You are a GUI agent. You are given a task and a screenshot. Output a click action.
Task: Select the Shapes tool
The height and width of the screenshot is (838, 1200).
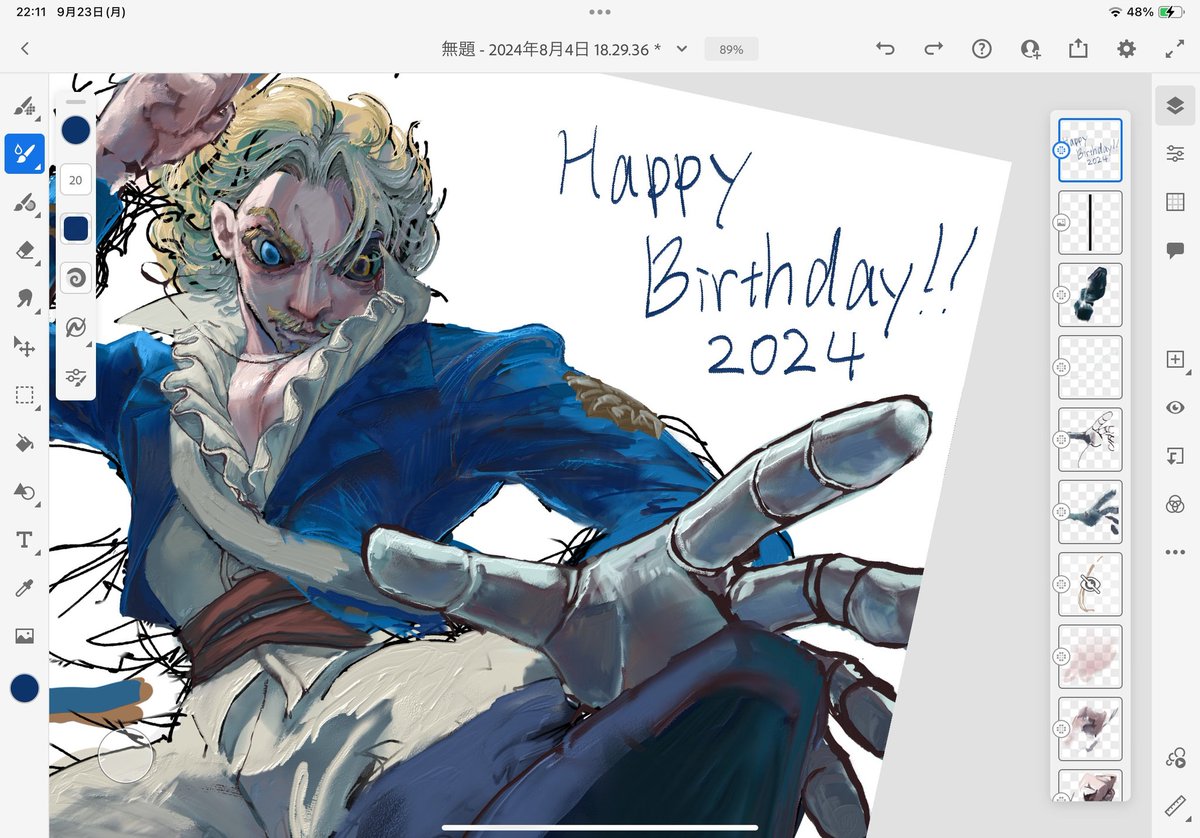click(x=24, y=491)
